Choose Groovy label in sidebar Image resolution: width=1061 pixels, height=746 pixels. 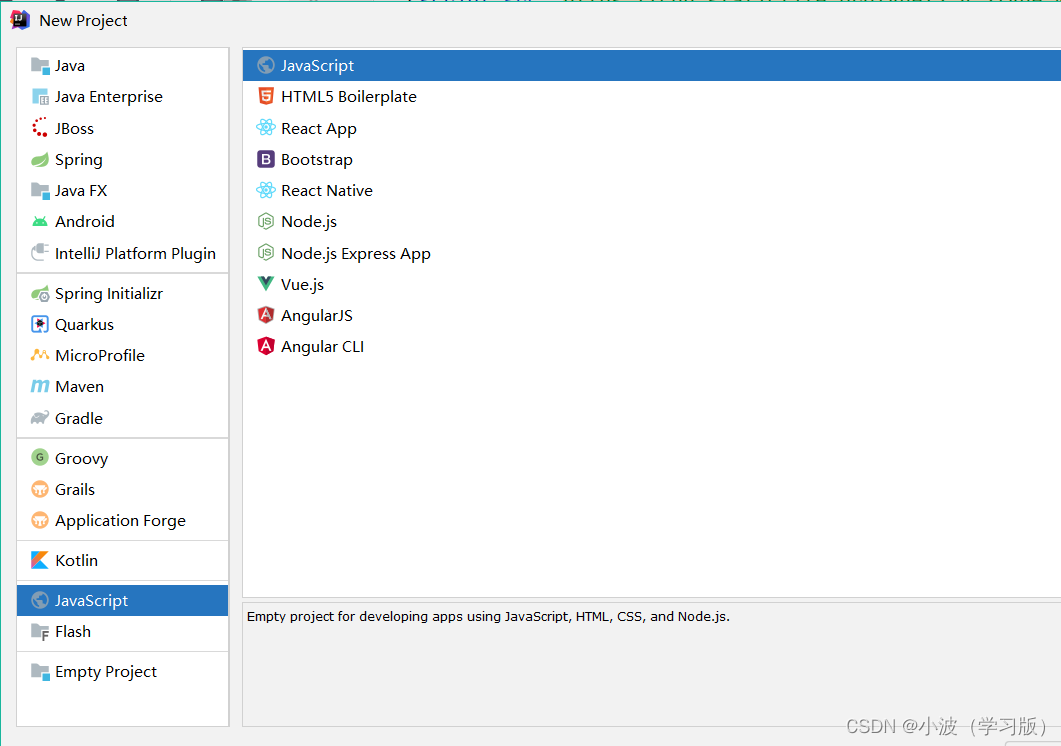click(x=81, y=459)
